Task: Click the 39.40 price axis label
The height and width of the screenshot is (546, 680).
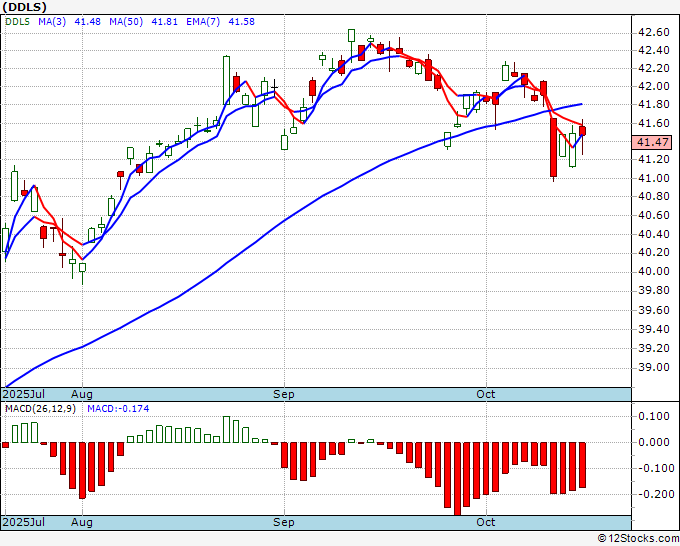Action: point(654,330)
